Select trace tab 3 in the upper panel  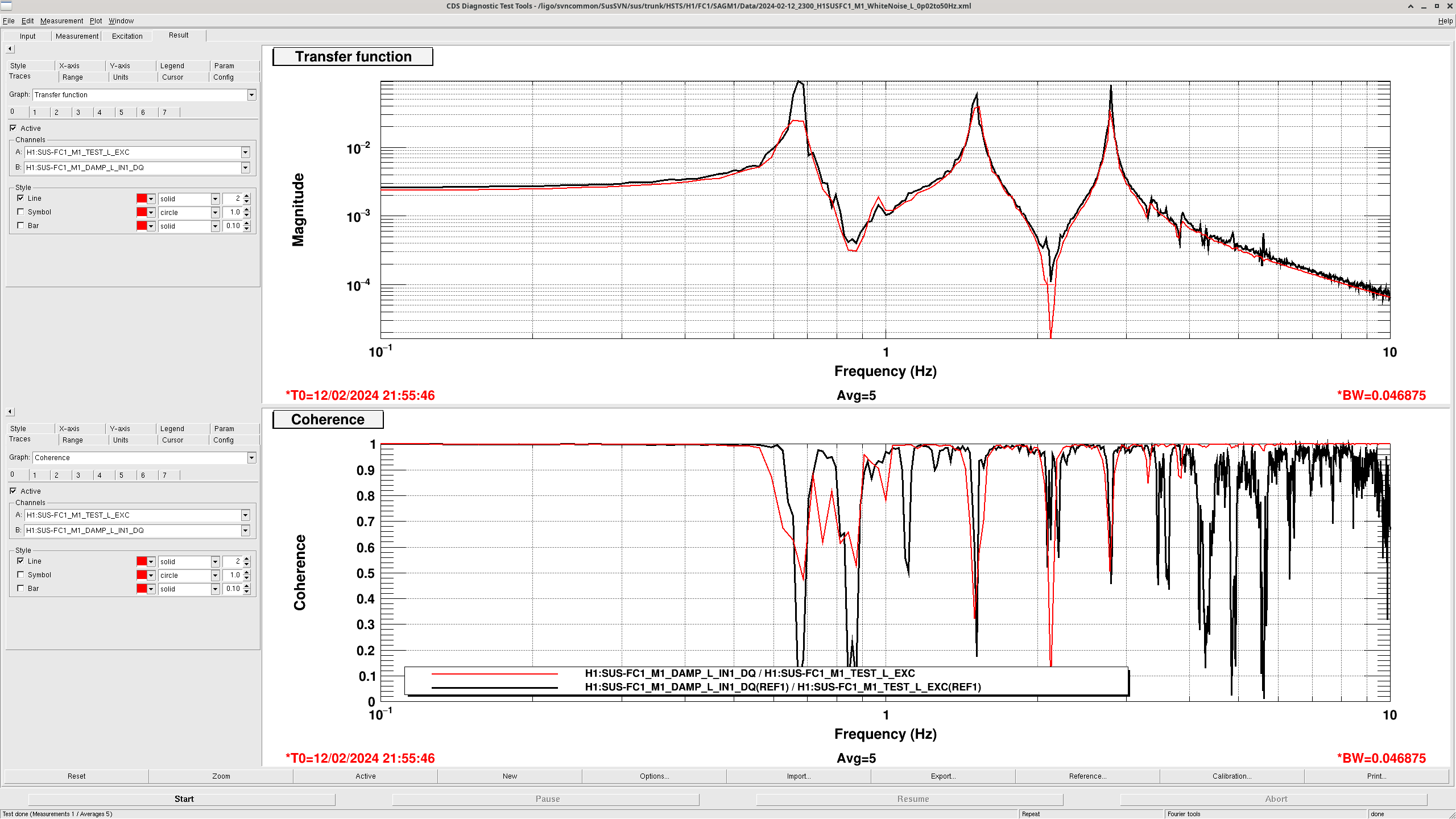pos(78,113)
